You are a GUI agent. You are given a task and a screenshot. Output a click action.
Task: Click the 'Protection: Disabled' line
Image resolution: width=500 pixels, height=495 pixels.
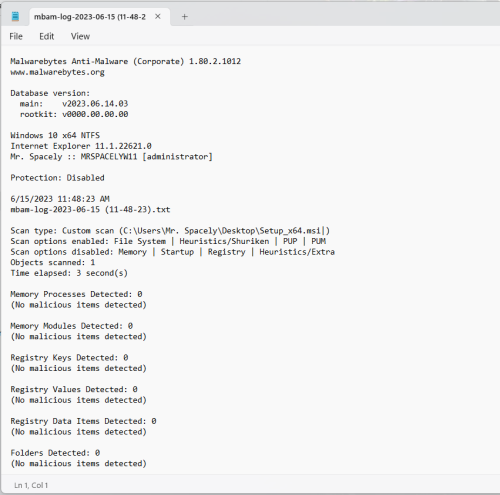pyautogui.click(x=57, y=178)
